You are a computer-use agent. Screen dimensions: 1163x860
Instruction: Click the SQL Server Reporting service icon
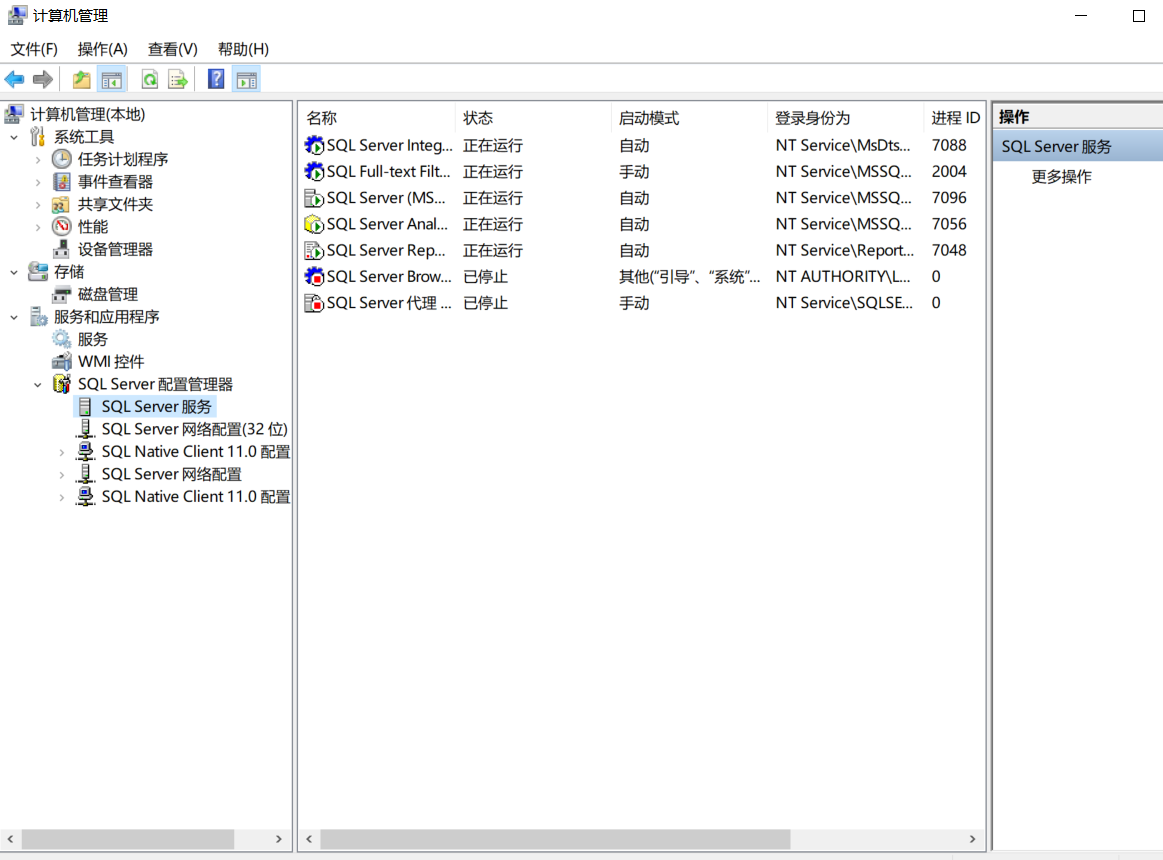[x=314, y=250]
